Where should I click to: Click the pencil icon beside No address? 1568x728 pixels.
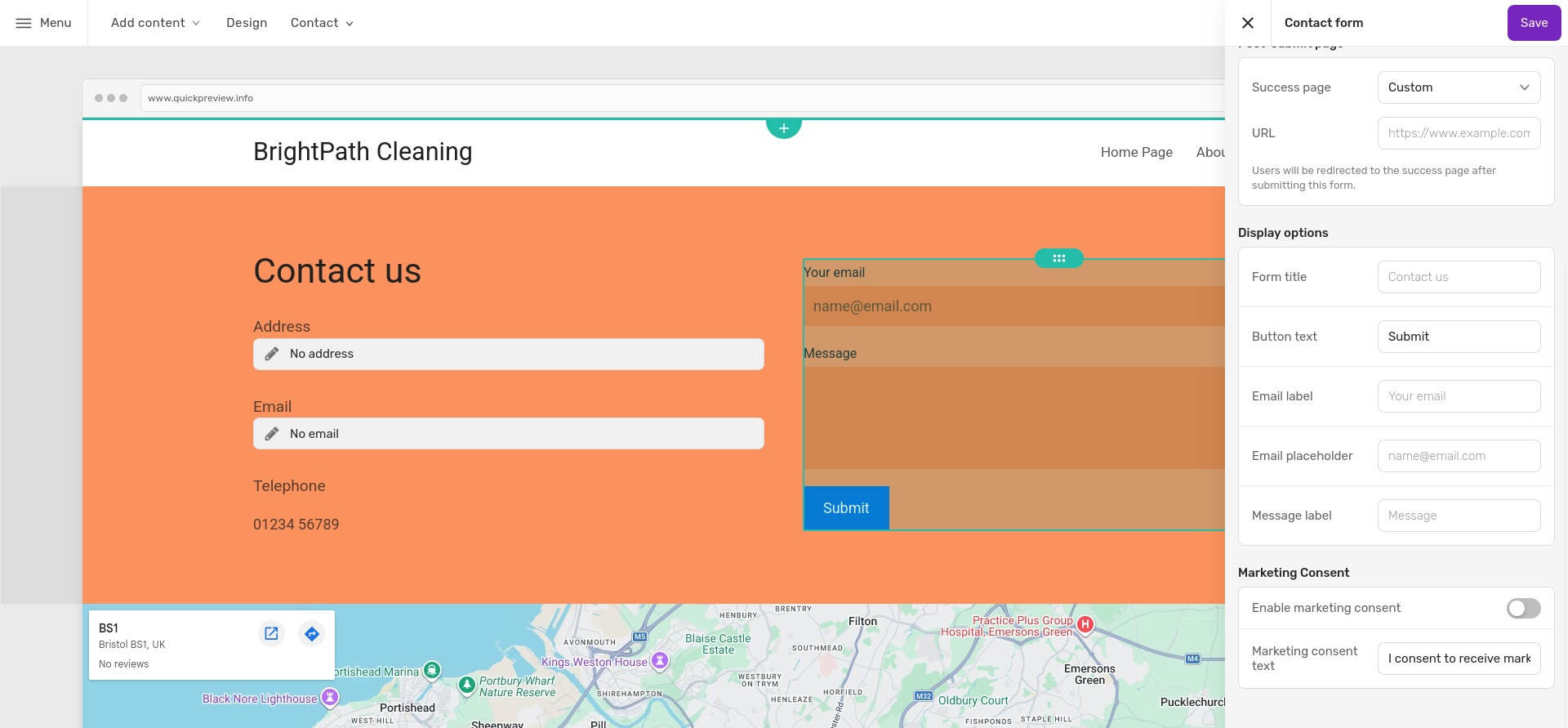tap(272, 354)
